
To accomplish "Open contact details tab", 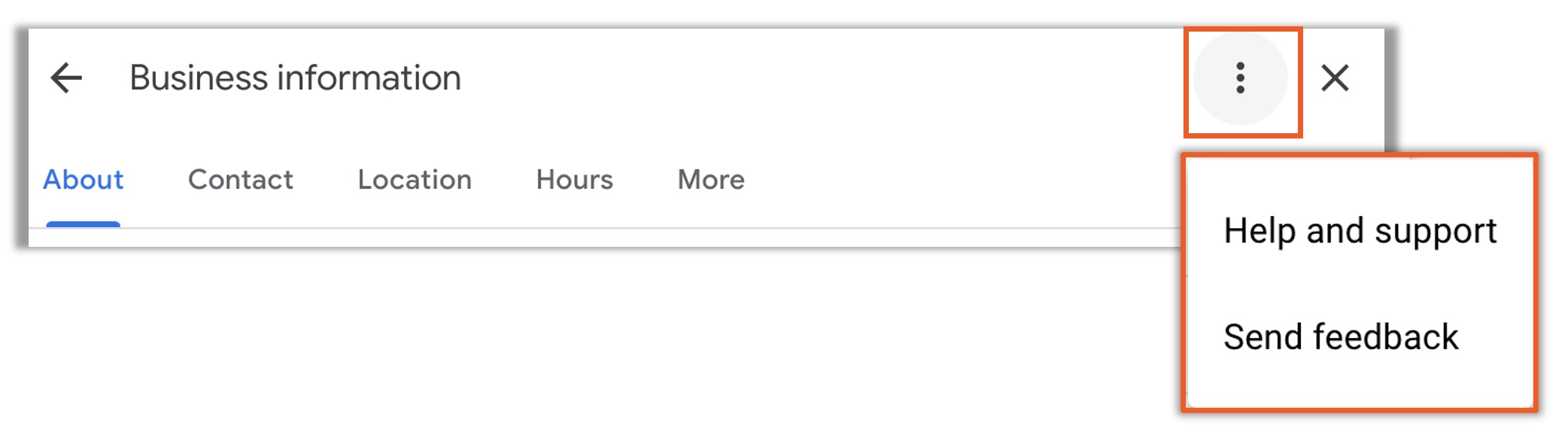I will [x=240, y=180].
